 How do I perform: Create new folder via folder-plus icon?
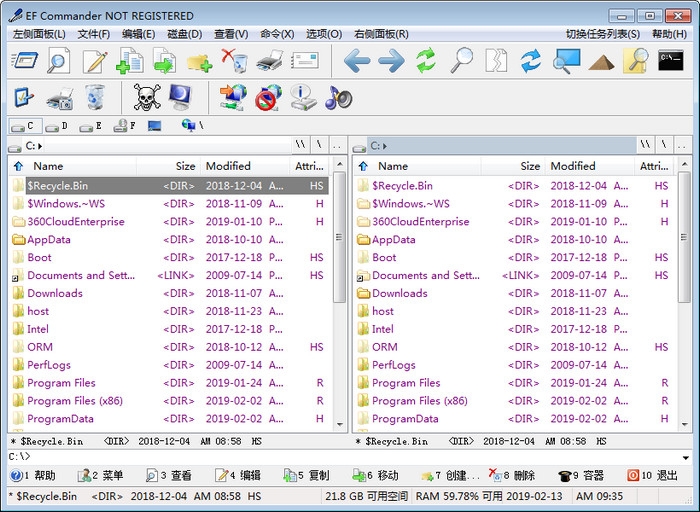click(x=199, y=62)
